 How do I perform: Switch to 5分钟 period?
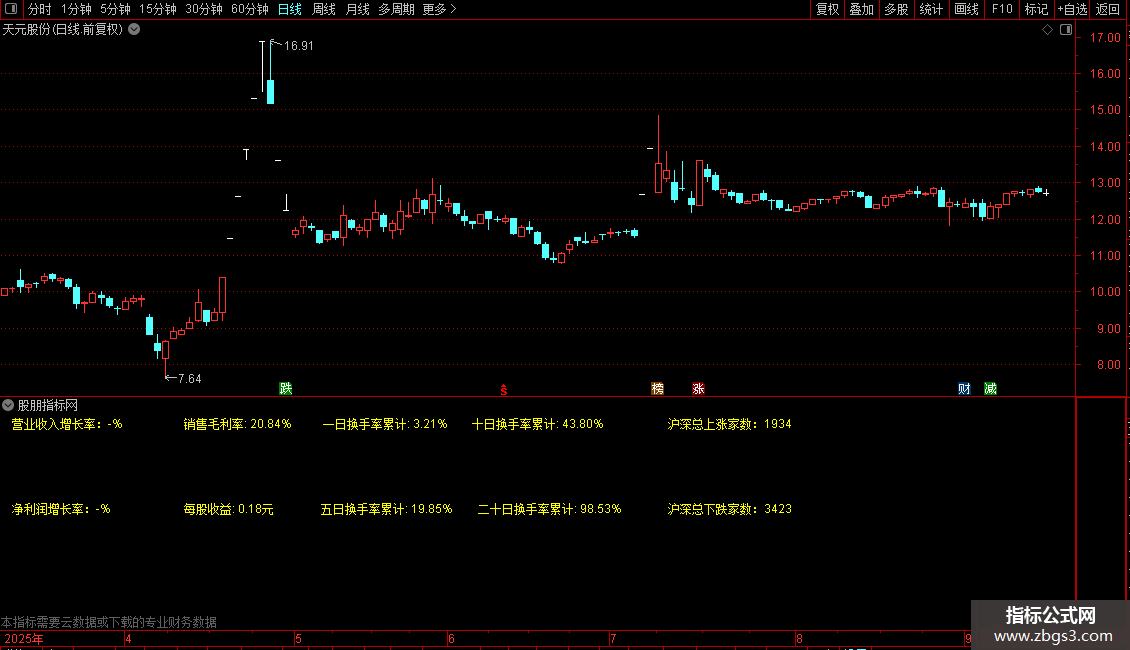point(115,9)
